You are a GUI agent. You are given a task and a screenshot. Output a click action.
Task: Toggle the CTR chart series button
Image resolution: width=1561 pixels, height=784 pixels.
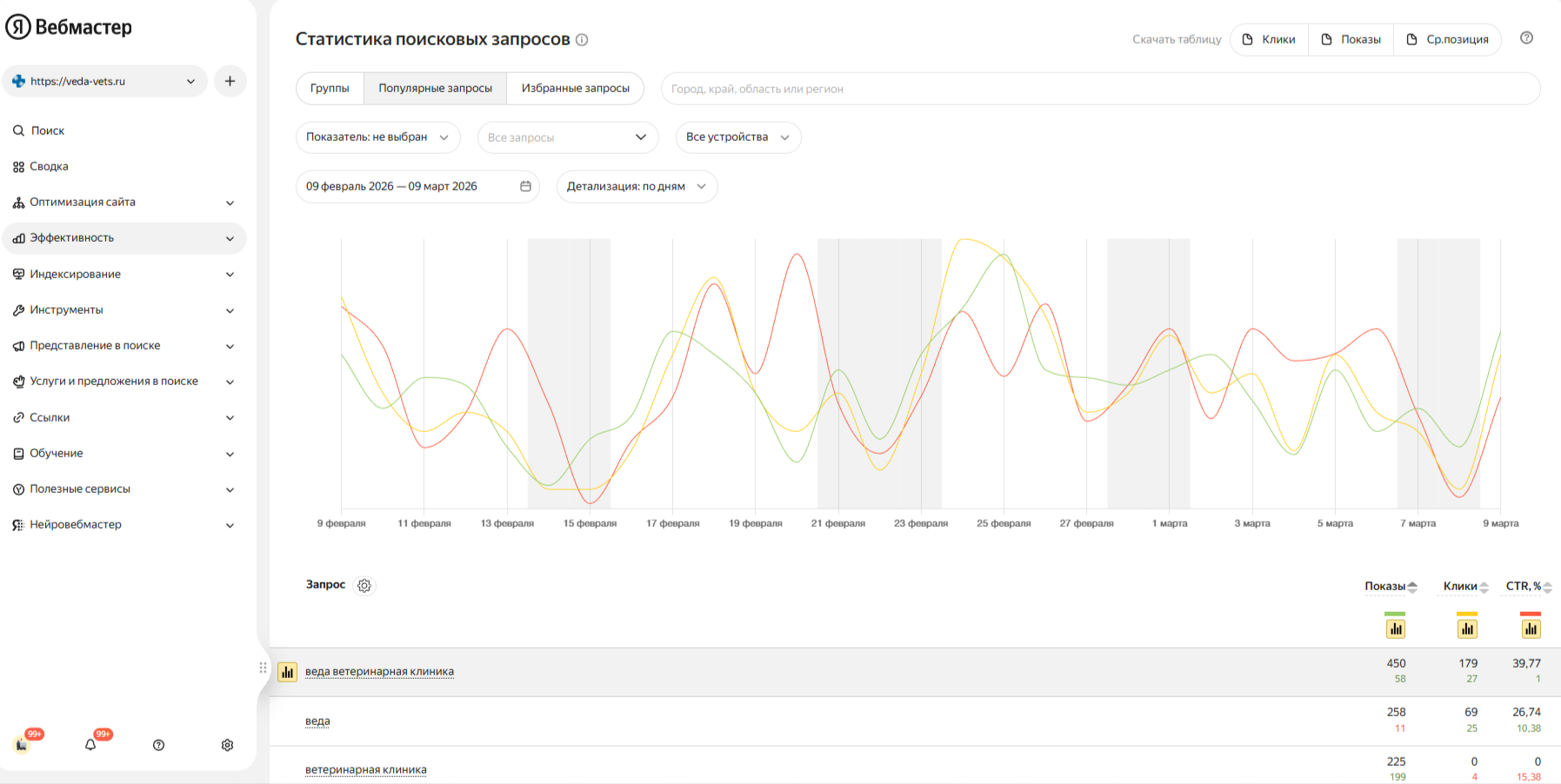(x=1531, y=628)
